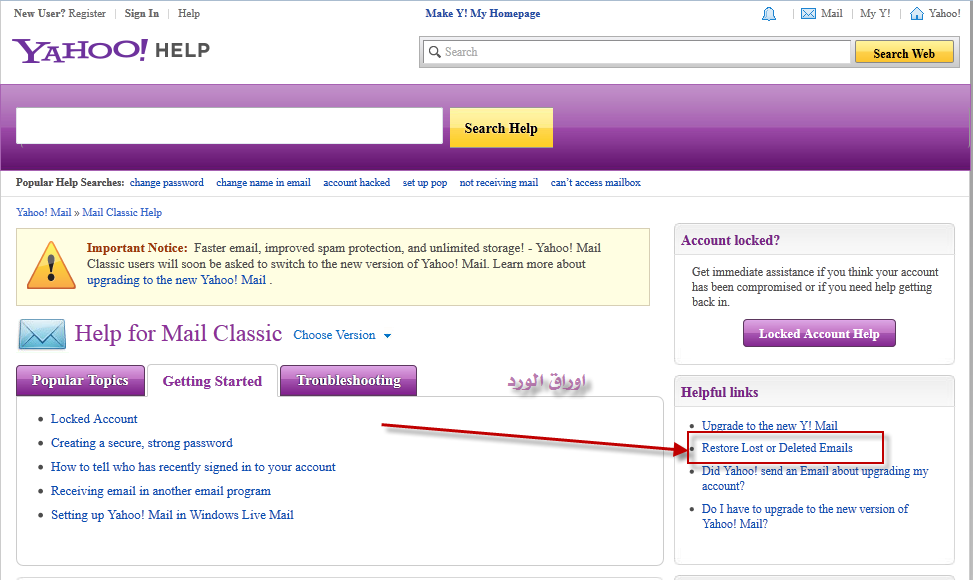Open not receiving mail link
973x580 pixels.
click(x=498, y=182)
